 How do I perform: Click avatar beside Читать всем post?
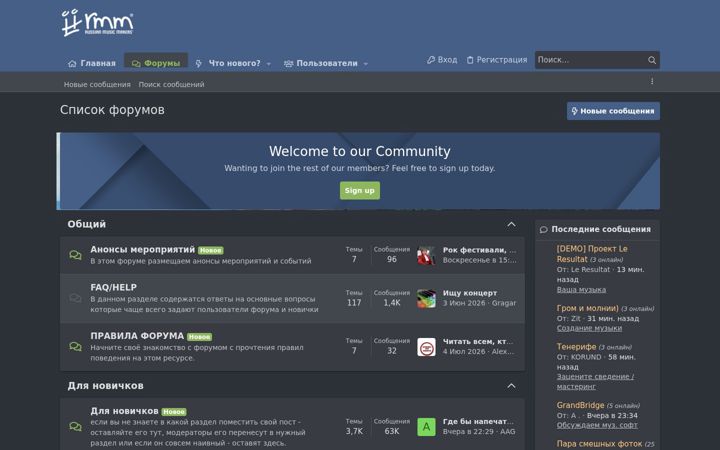pos(426,347)
